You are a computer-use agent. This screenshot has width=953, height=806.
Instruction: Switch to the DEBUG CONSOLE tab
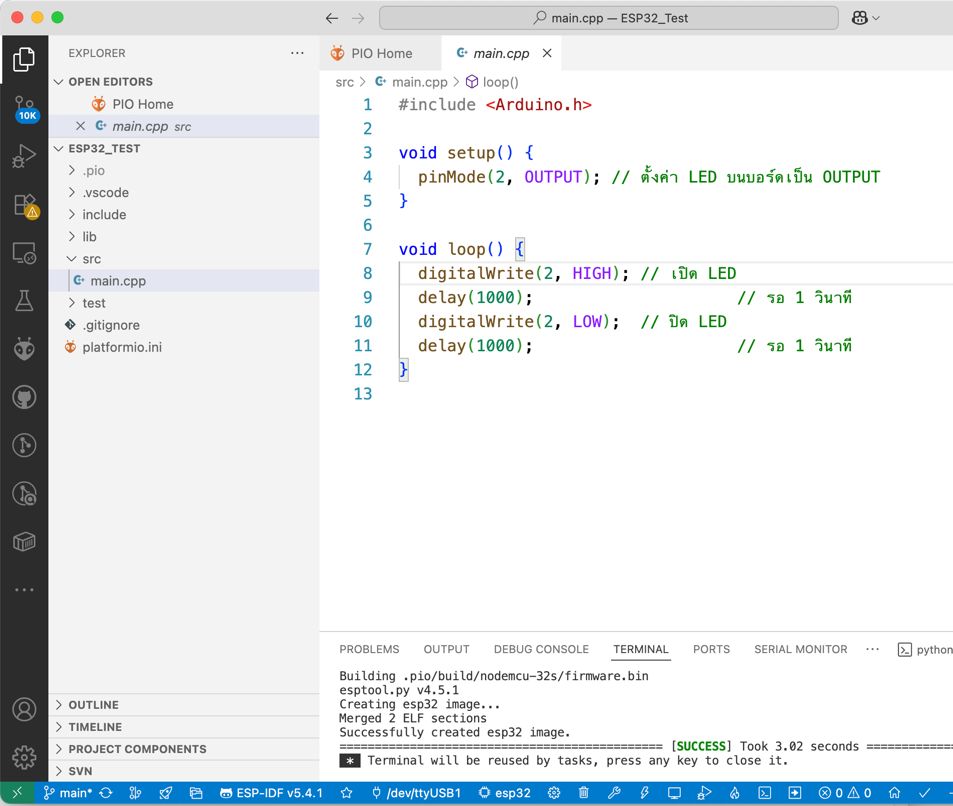[x=541, y=649]
